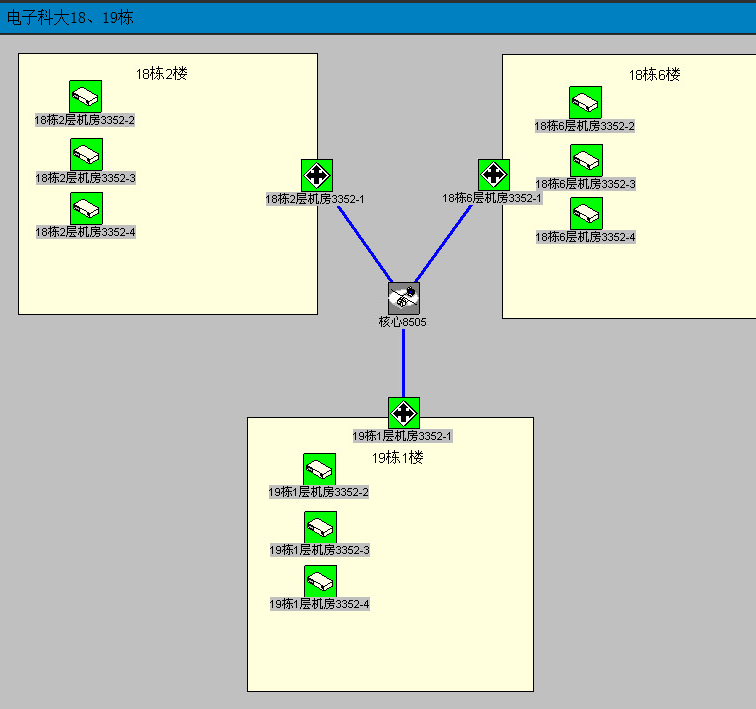Click device icon 19栋1层机房3352-3
This screenshot has width=756, height=709.
pyautogui.click(x=321, y=527)
